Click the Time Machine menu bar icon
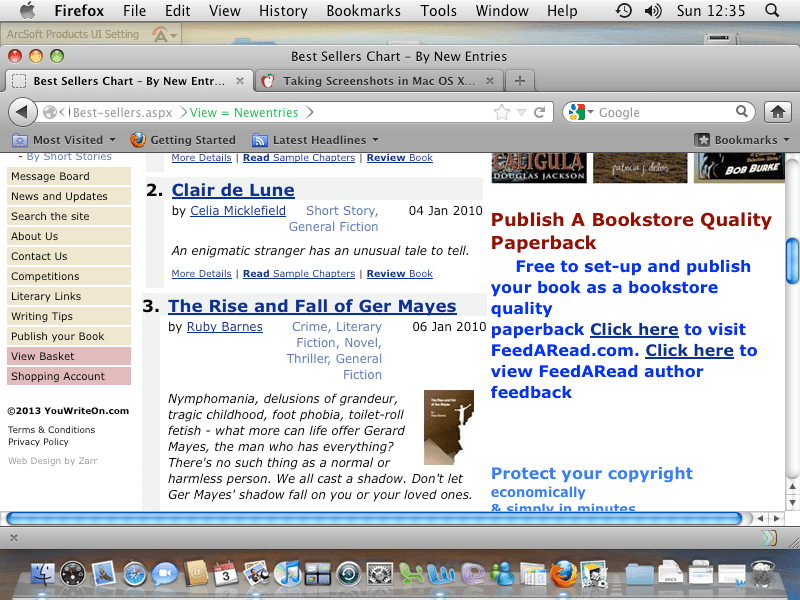This screenshot has height=600, width=800. click(x=623, y=10)
